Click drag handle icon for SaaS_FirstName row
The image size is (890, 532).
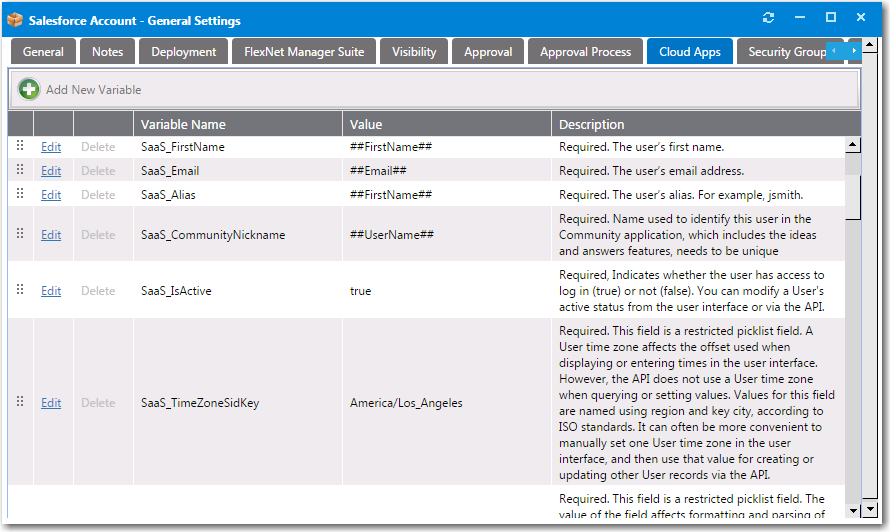20,146
